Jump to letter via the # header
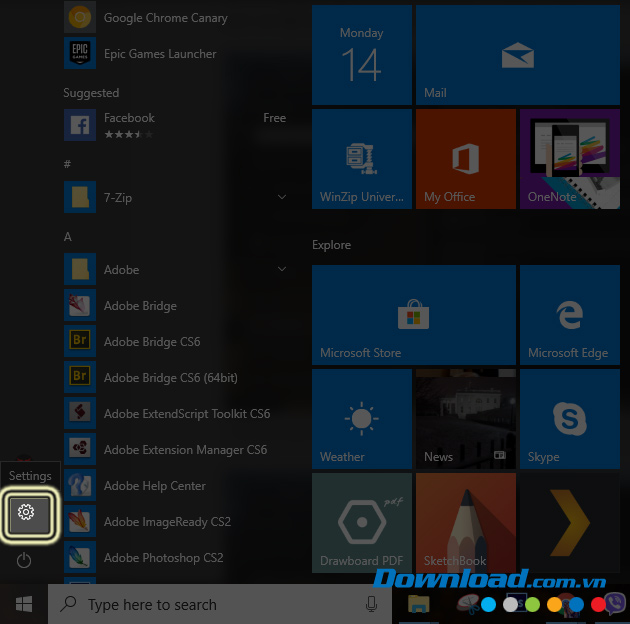The height and width of the screenshot is (624, 630). (x=67, y=164)
